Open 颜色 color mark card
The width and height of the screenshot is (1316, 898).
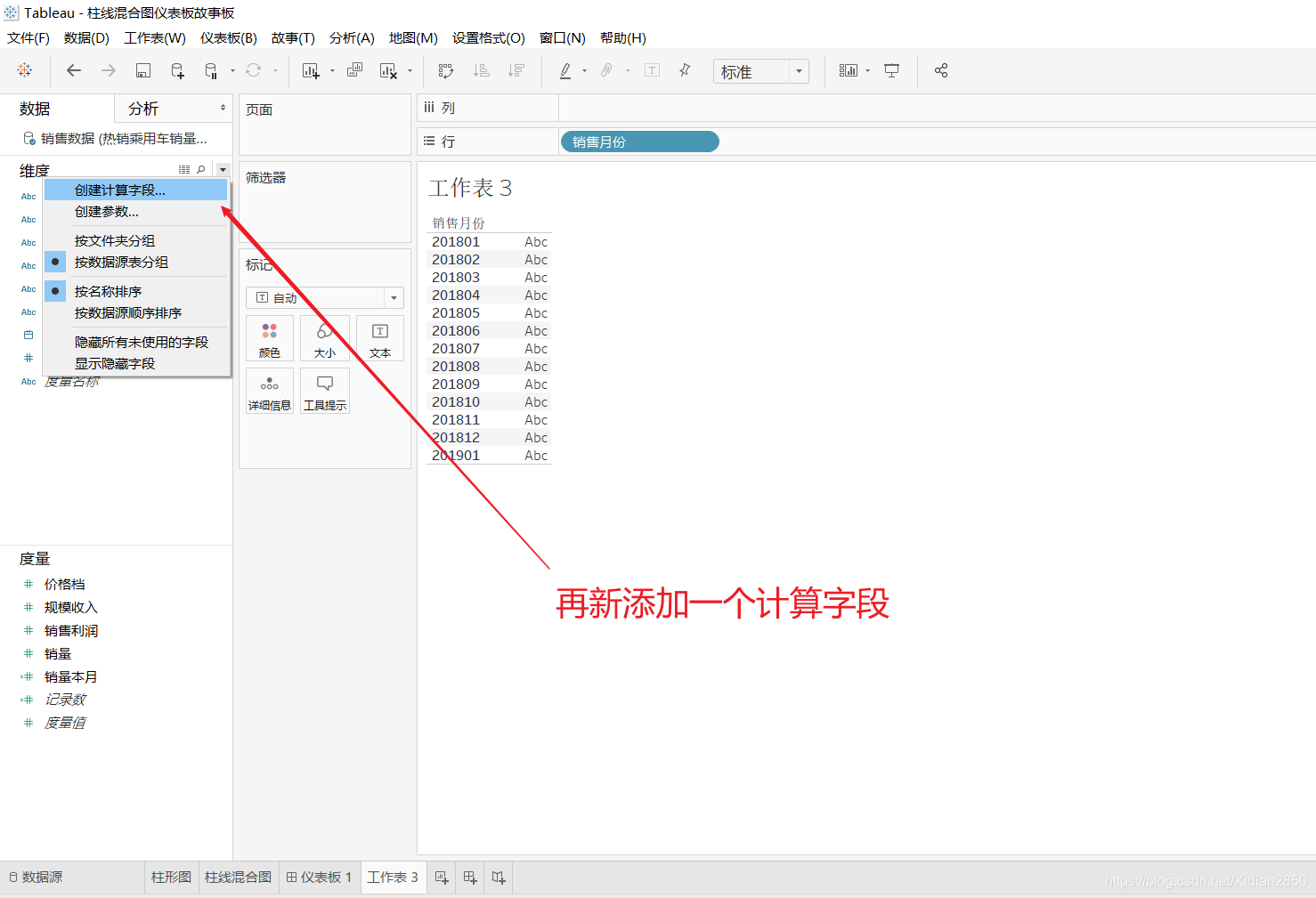270,339
